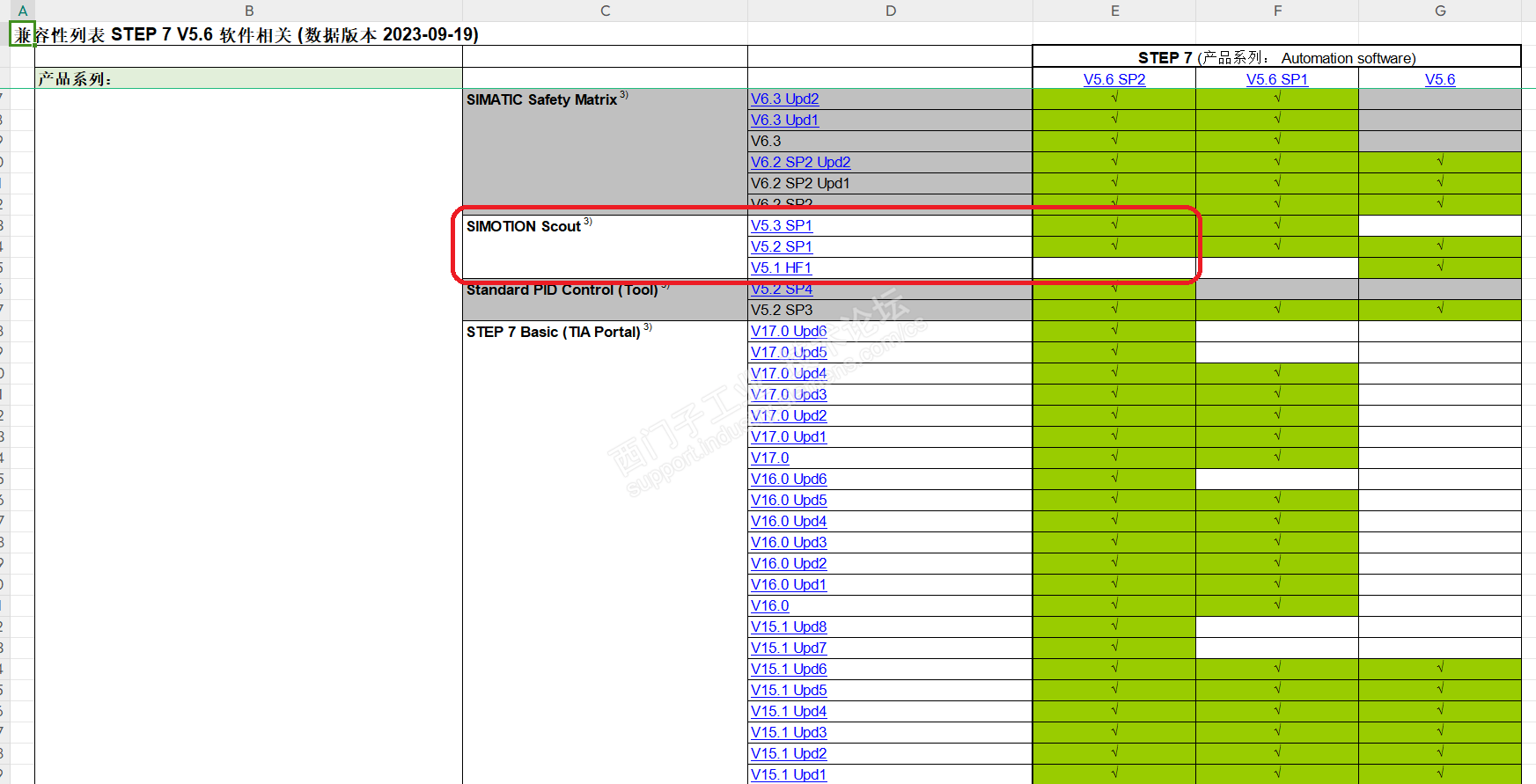Screen dimensions: 1536x784
Task: Open the V5.6 SP1 header link
Action: click(1277, 79)
